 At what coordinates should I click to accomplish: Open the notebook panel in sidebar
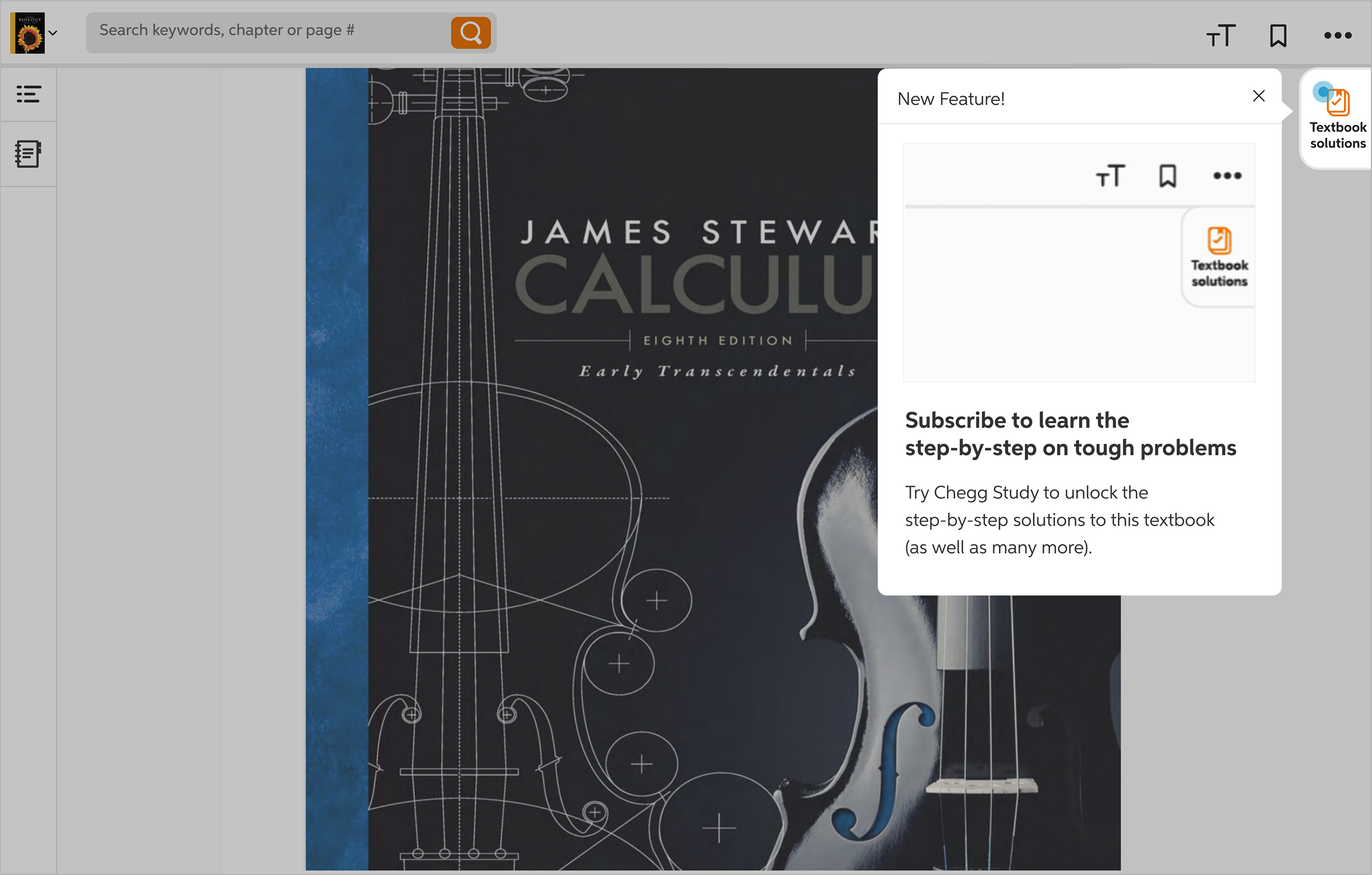point(28,154)
